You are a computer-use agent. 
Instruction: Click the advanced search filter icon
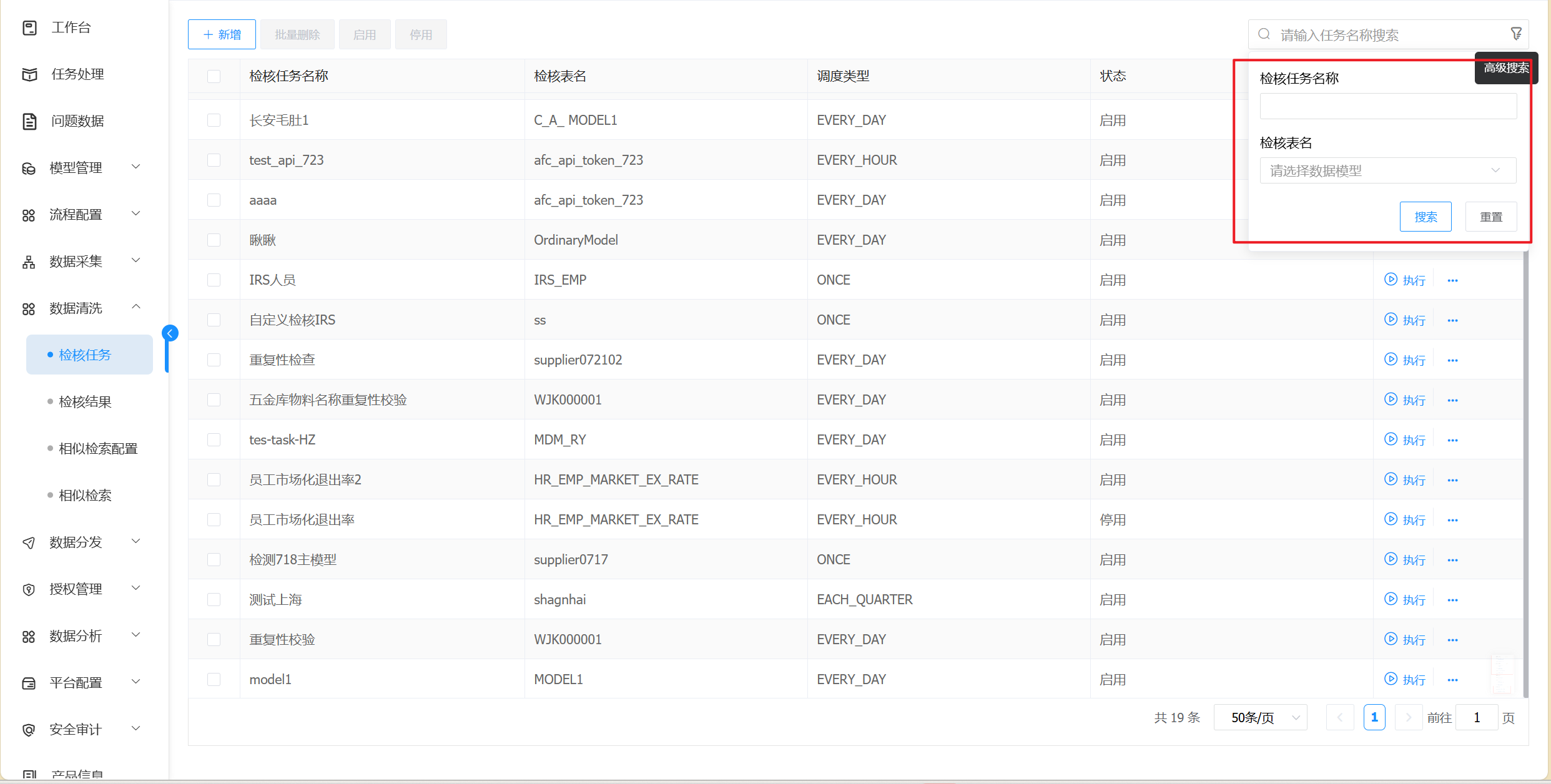tap(1515, 34)
